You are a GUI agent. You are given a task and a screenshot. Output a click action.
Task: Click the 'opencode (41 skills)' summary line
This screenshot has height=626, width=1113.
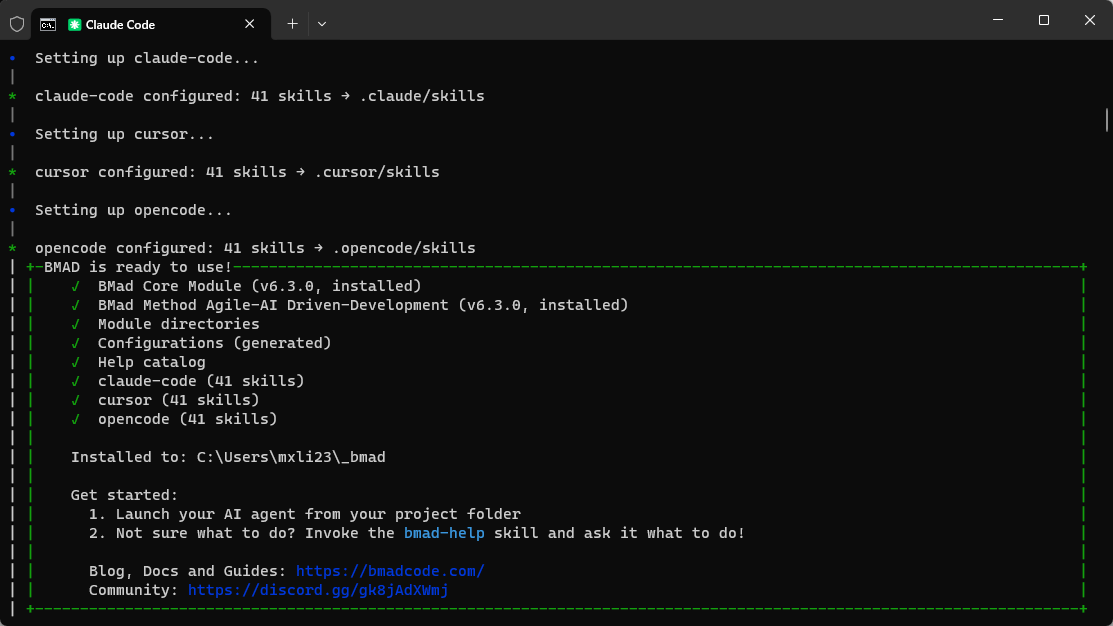pyautogui.click(x=187, y=419)
